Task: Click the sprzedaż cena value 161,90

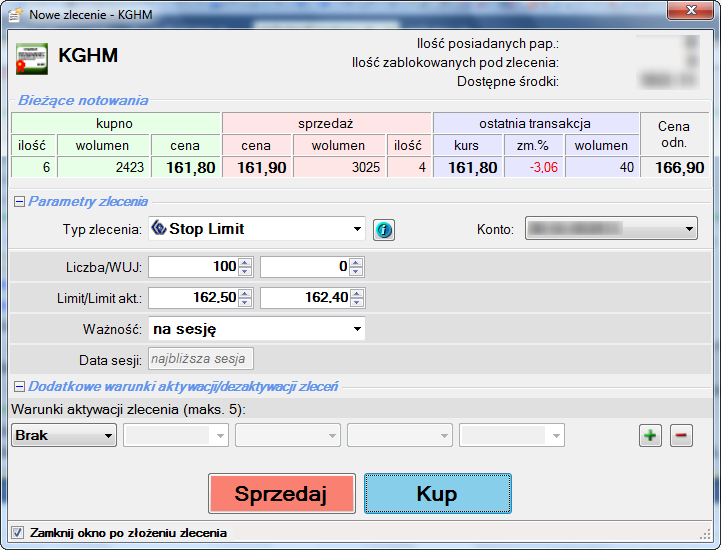Action: click(257, 167)
